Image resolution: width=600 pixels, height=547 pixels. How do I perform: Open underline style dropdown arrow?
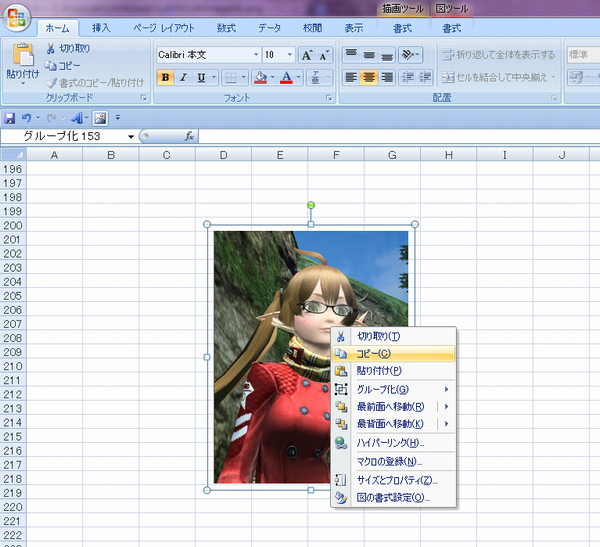pyautogui.click(x=214, y=78)
